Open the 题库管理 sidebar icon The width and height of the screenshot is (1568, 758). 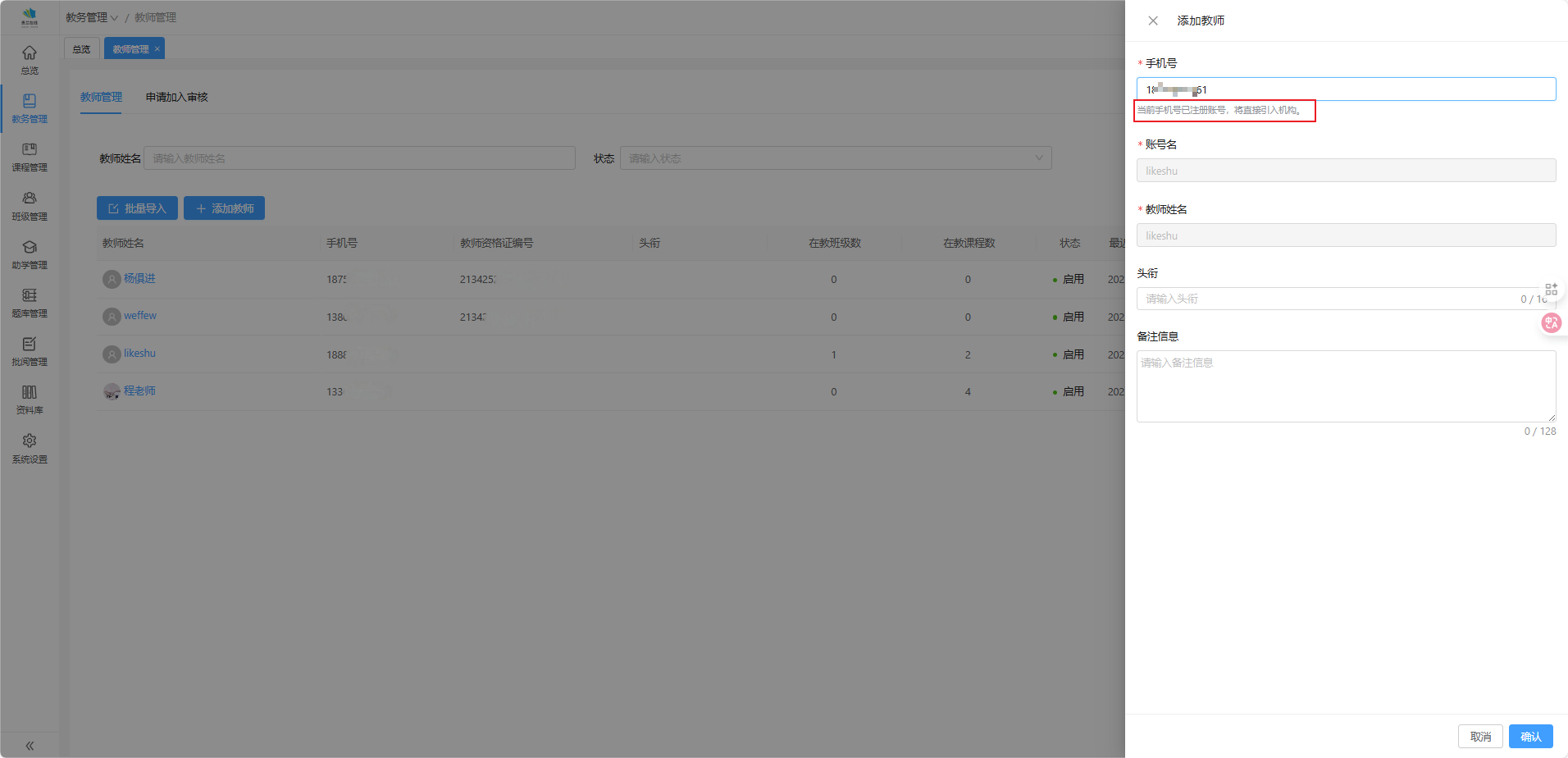pos(30,303)
